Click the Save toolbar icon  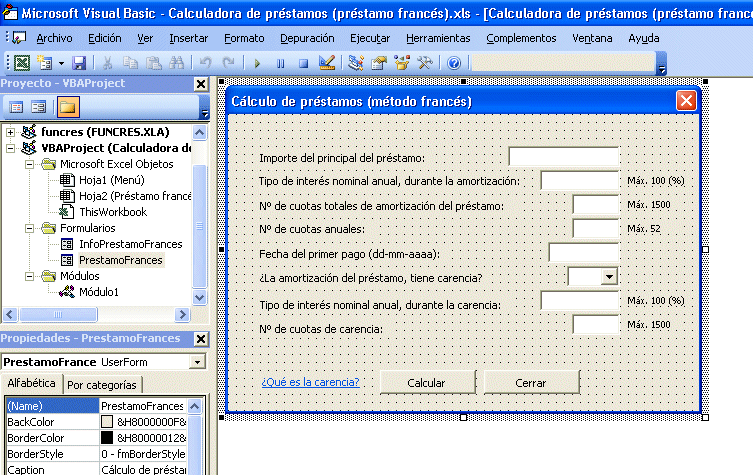(x=79, y=63)
